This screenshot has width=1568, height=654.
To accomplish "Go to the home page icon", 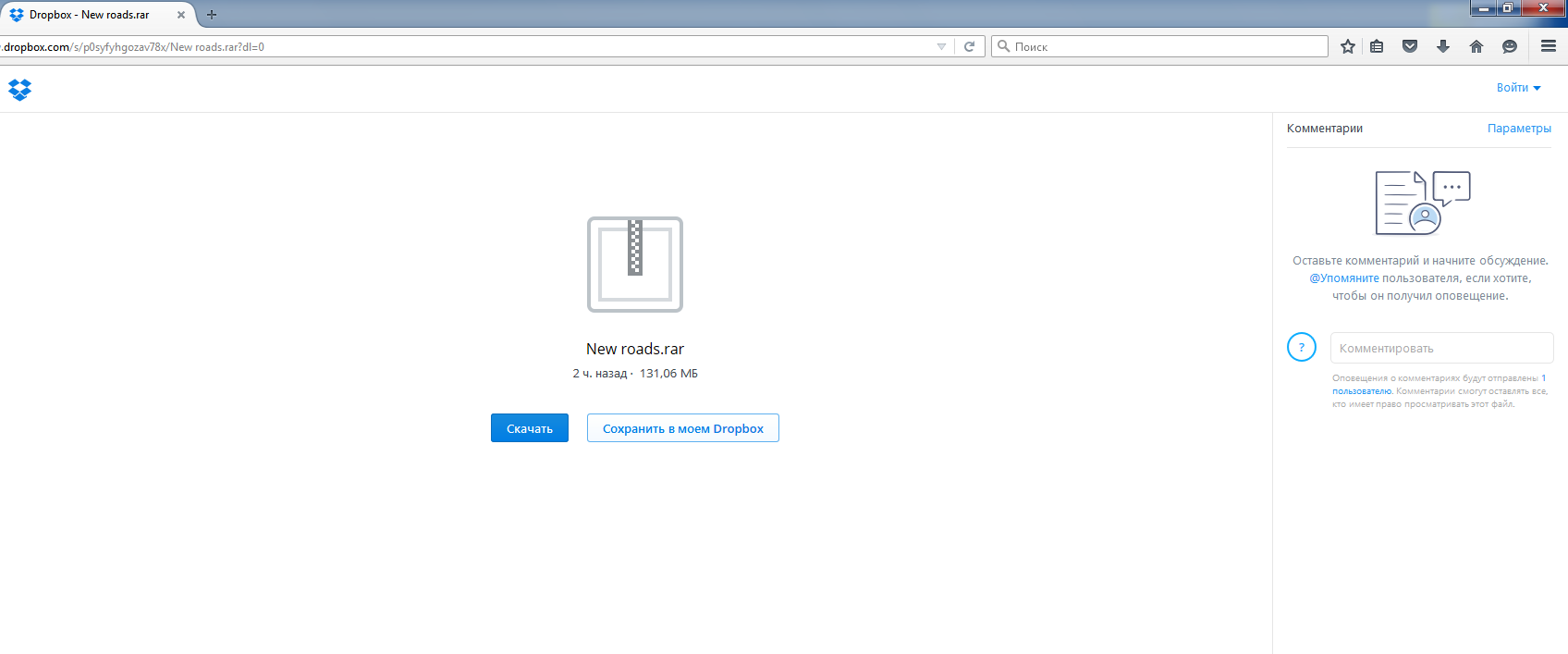I will (x=1476, y=46).
